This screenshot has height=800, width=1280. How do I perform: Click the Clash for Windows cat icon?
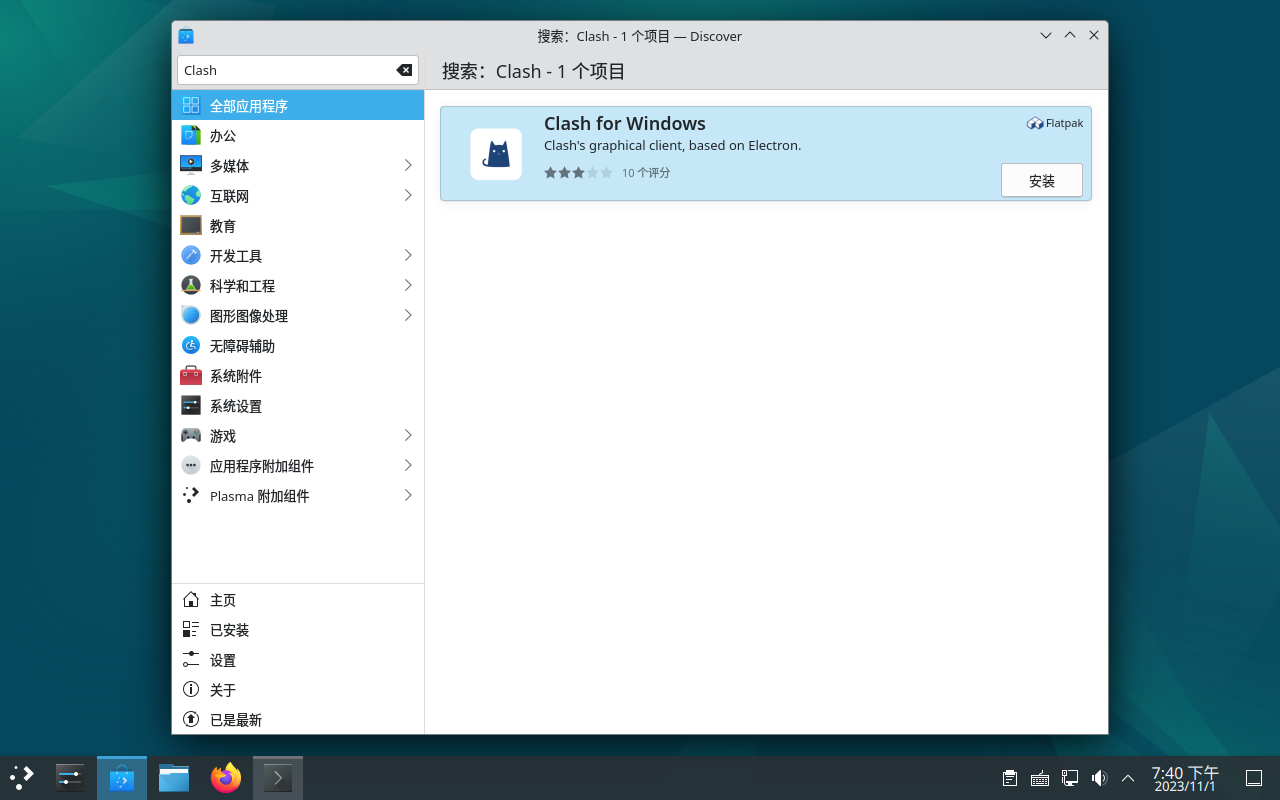(x=496, y=154)
